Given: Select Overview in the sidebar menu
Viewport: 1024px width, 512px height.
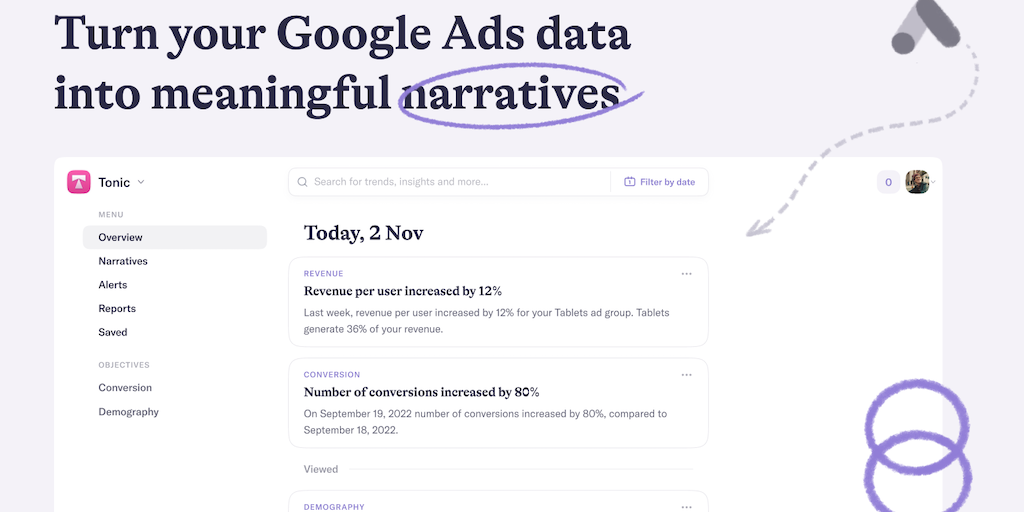Looking at the screenshot, I should (x=120, y=237).
